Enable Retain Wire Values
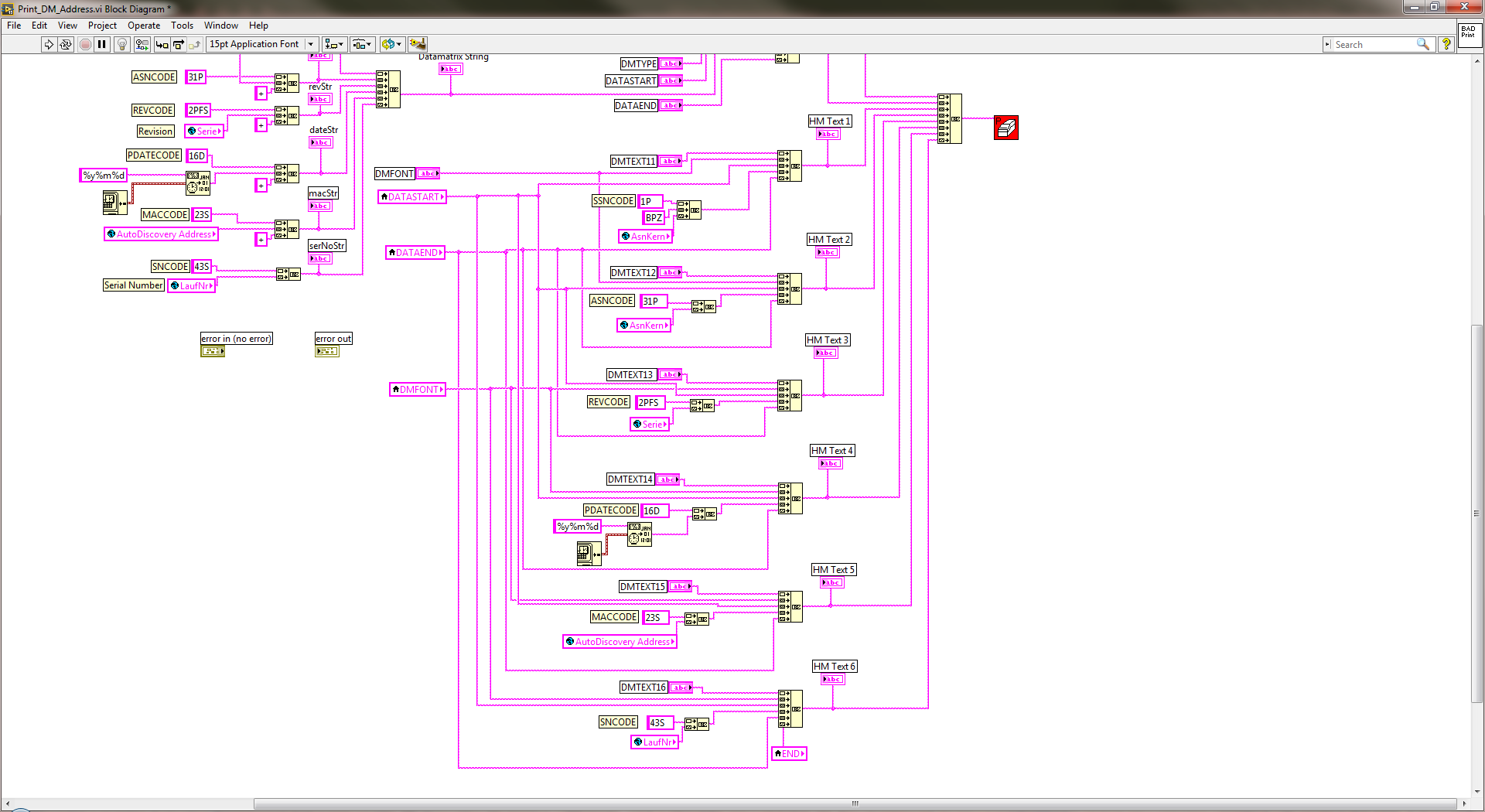The height and width of the screenshot is (812, 1485). click(141, 44)
